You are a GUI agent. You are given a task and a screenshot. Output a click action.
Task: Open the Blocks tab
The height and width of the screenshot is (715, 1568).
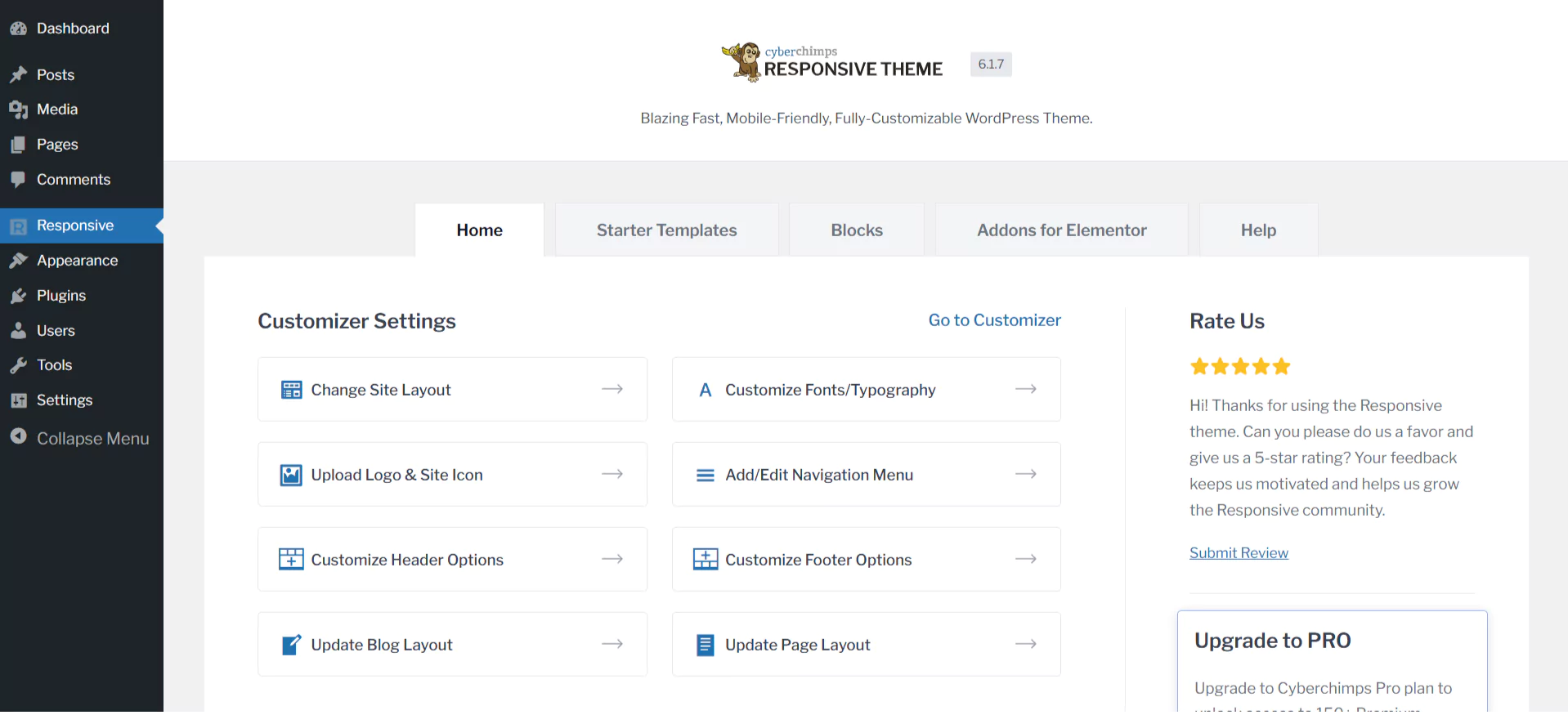pyautogui.click(x=857, y=230)
